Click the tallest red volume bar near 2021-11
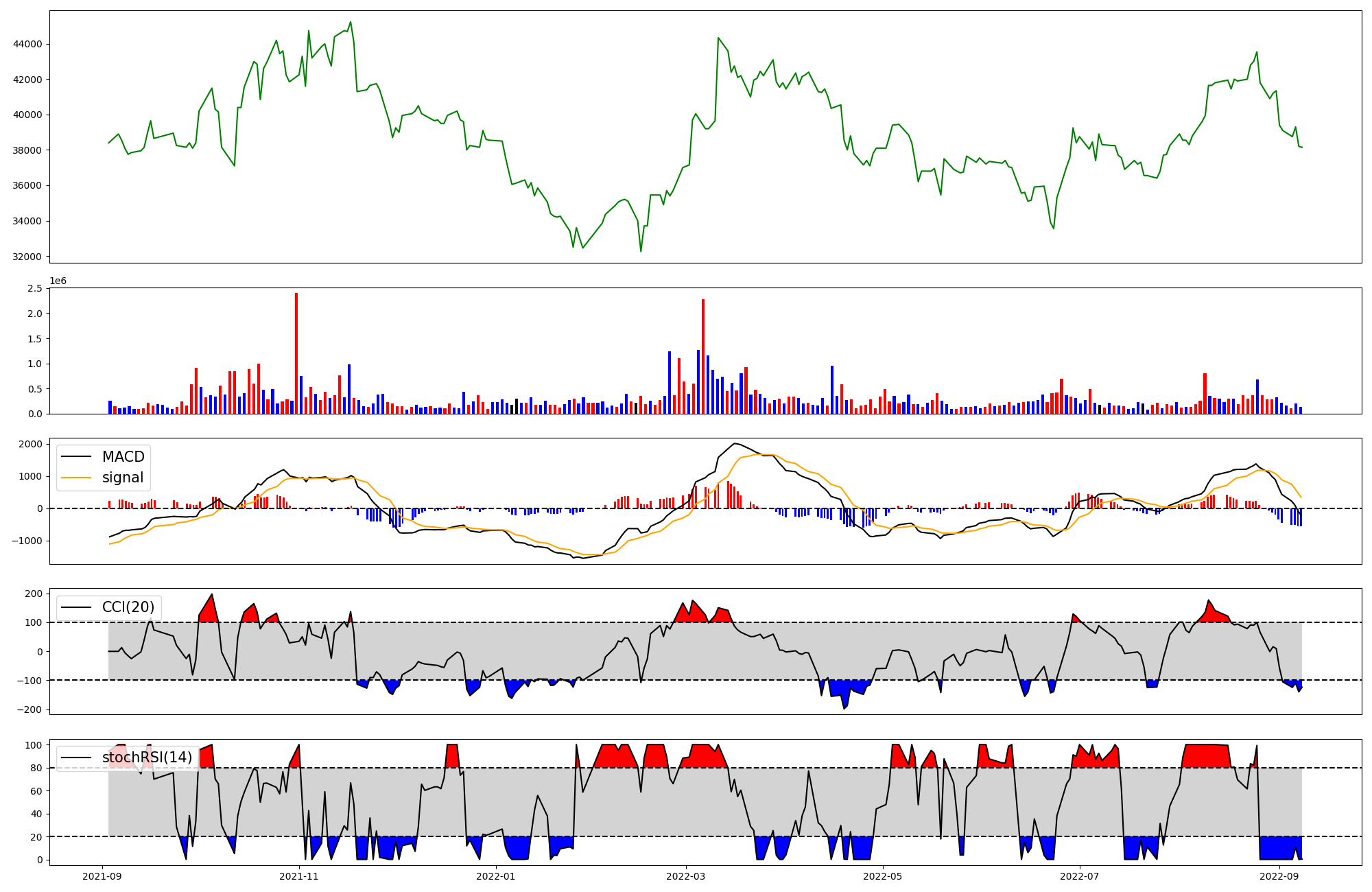1372x892 pixels. point(296,353)
